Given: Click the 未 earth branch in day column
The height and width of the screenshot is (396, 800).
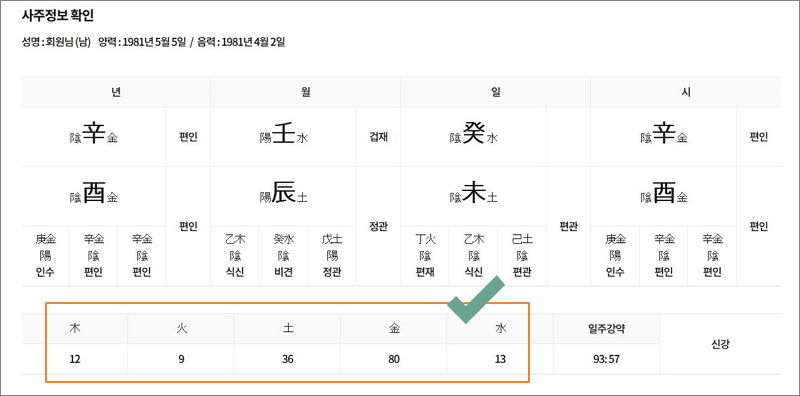Looking at the screenshot, I should coord(473,193).
